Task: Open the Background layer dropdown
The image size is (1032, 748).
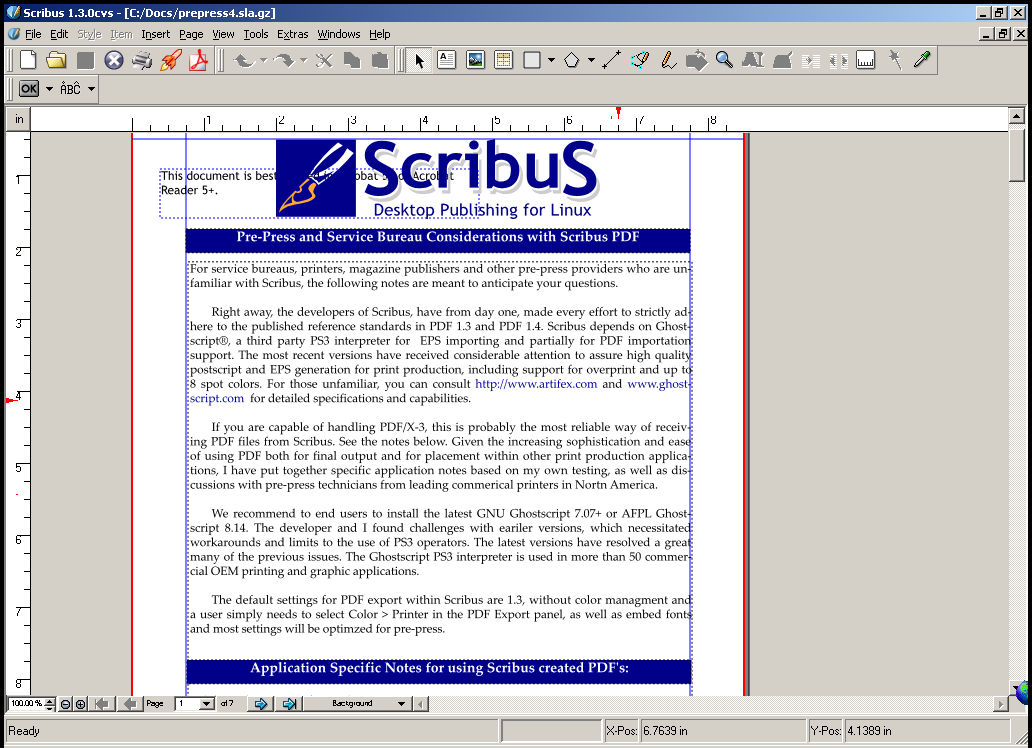Action: (359, 703)
